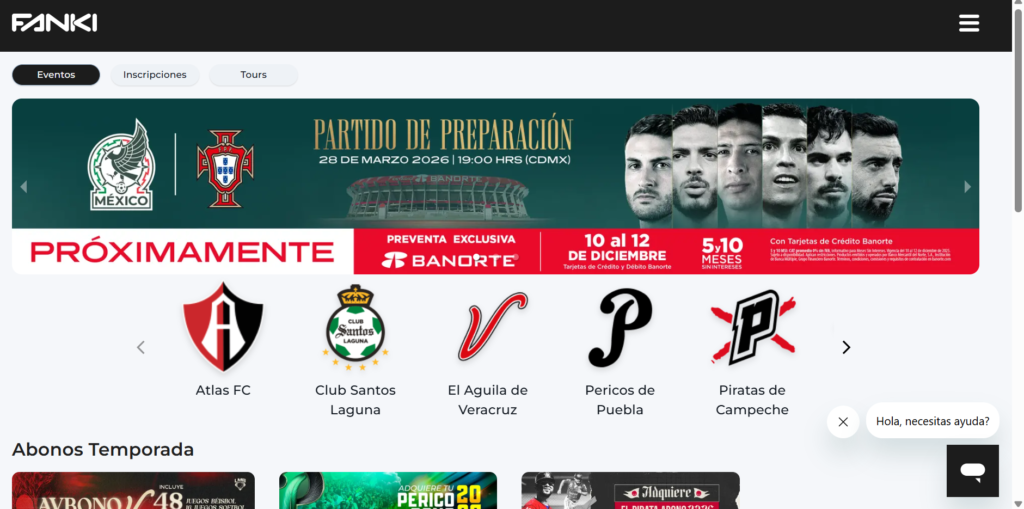Dismiss the help chat message
The image size is (1024, 509).
tap(843, 421)
